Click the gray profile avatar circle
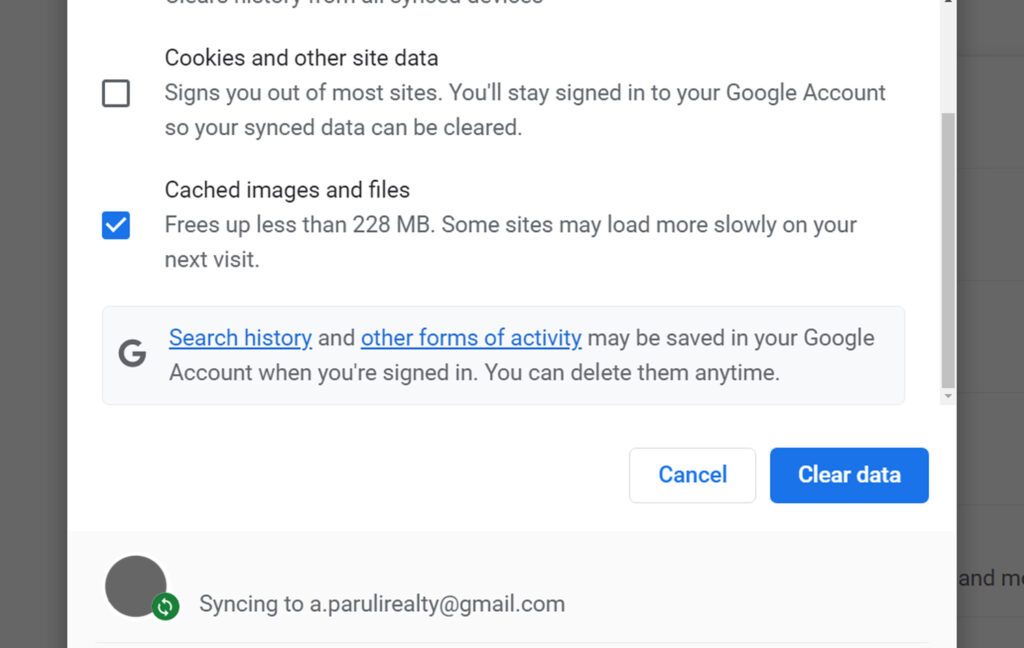 [135, 586]
